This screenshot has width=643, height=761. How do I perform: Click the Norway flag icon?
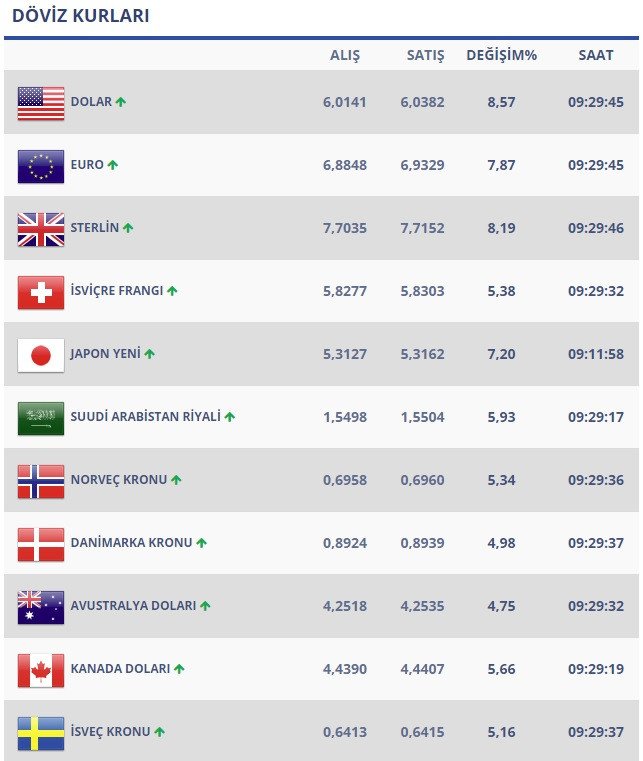41,481
